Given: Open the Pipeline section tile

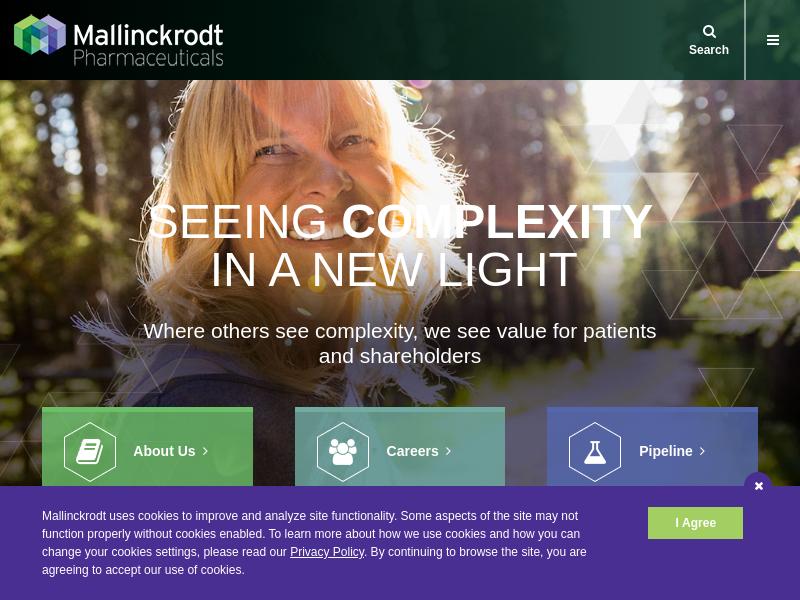Looking at the screenshot, I should (x=653, y=447).
